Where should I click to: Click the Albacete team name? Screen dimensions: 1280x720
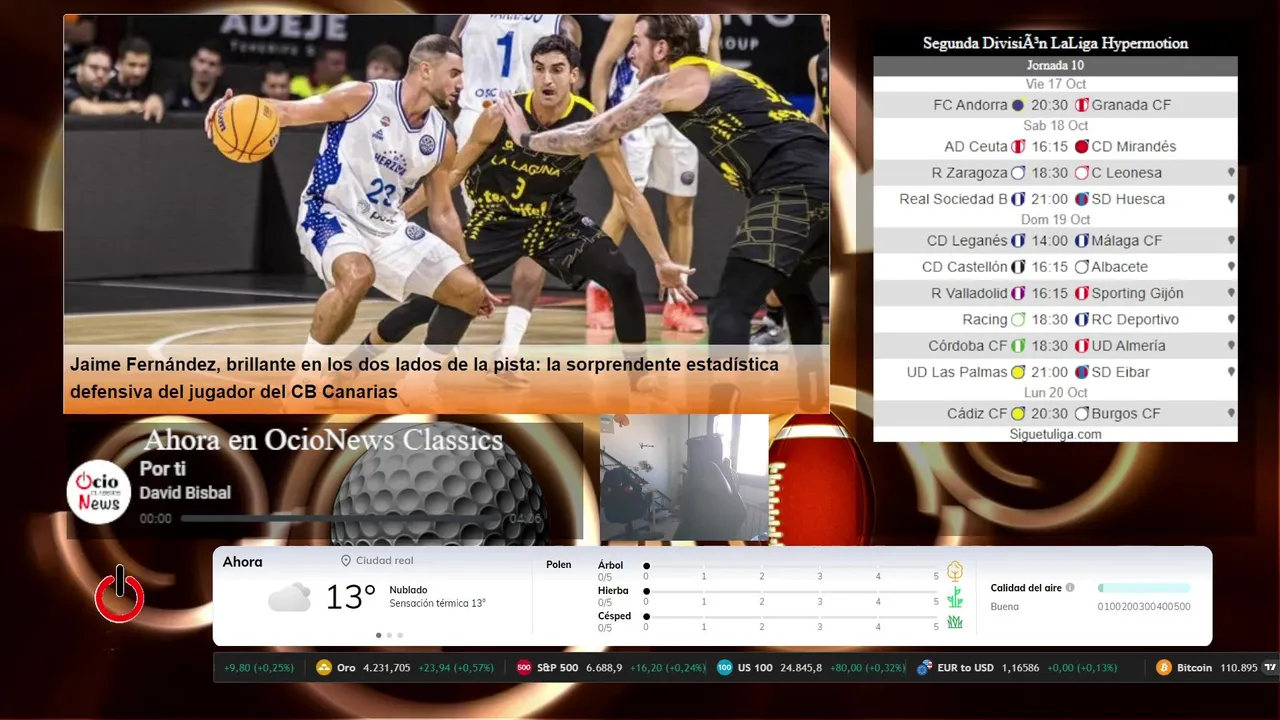1120,267
